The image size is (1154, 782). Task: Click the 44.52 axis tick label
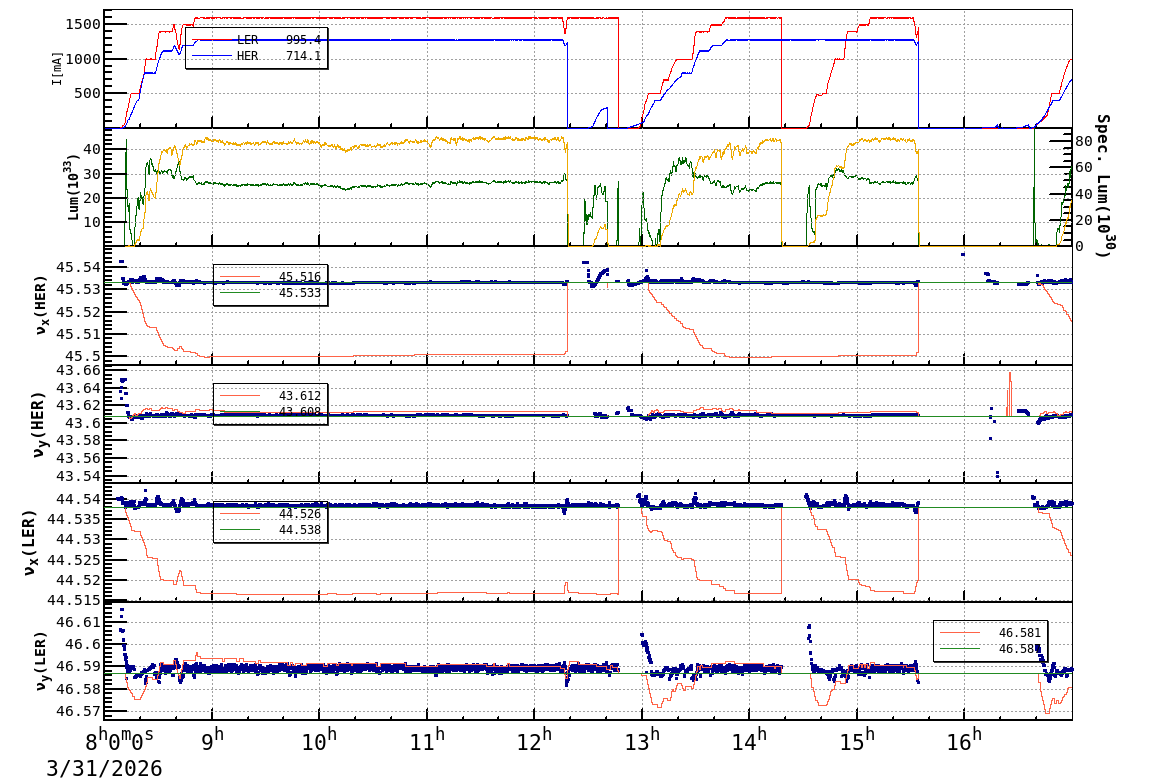(x=79, y=580)
